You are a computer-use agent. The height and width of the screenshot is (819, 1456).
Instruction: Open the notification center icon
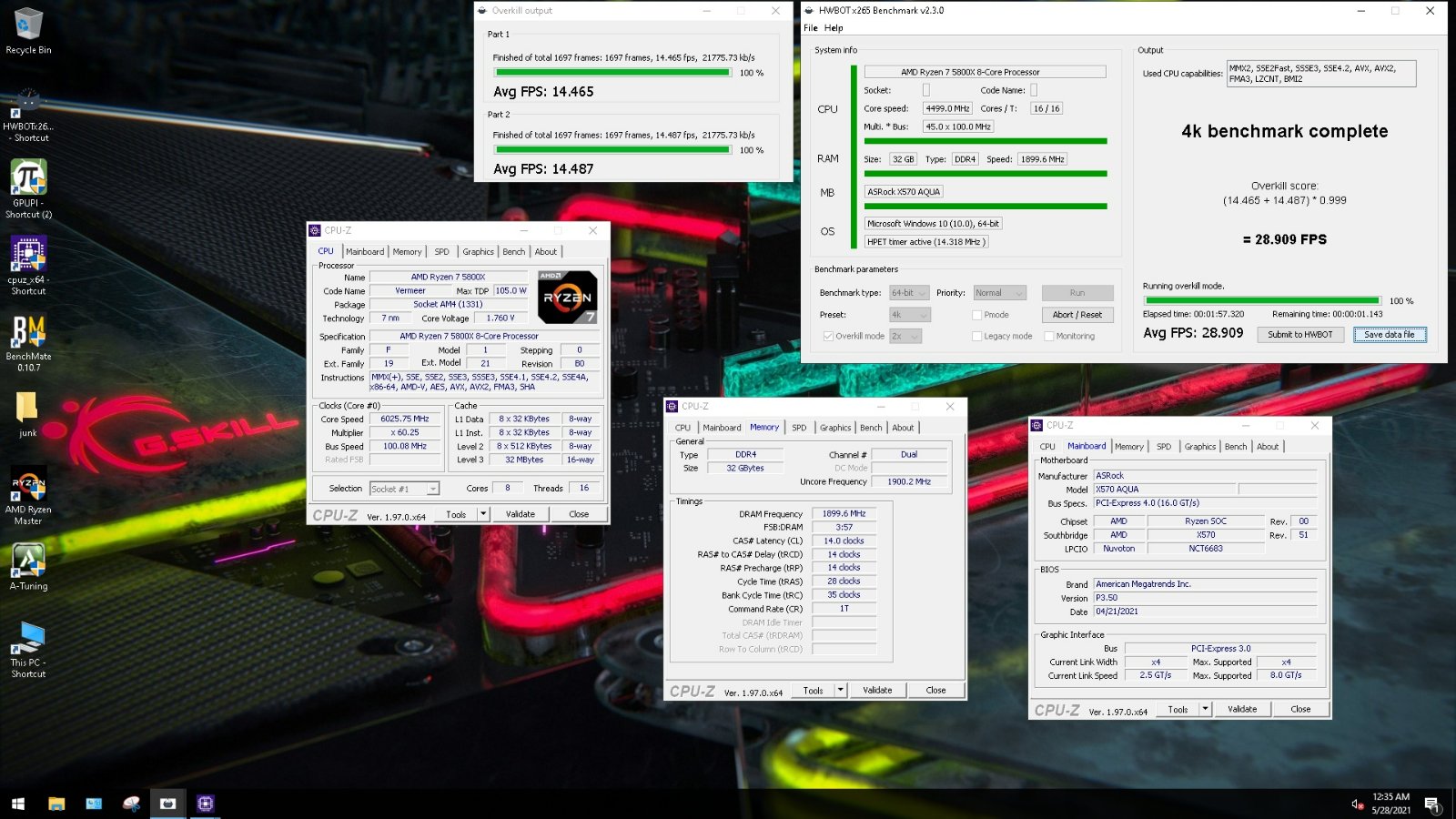click(1431, 804)
